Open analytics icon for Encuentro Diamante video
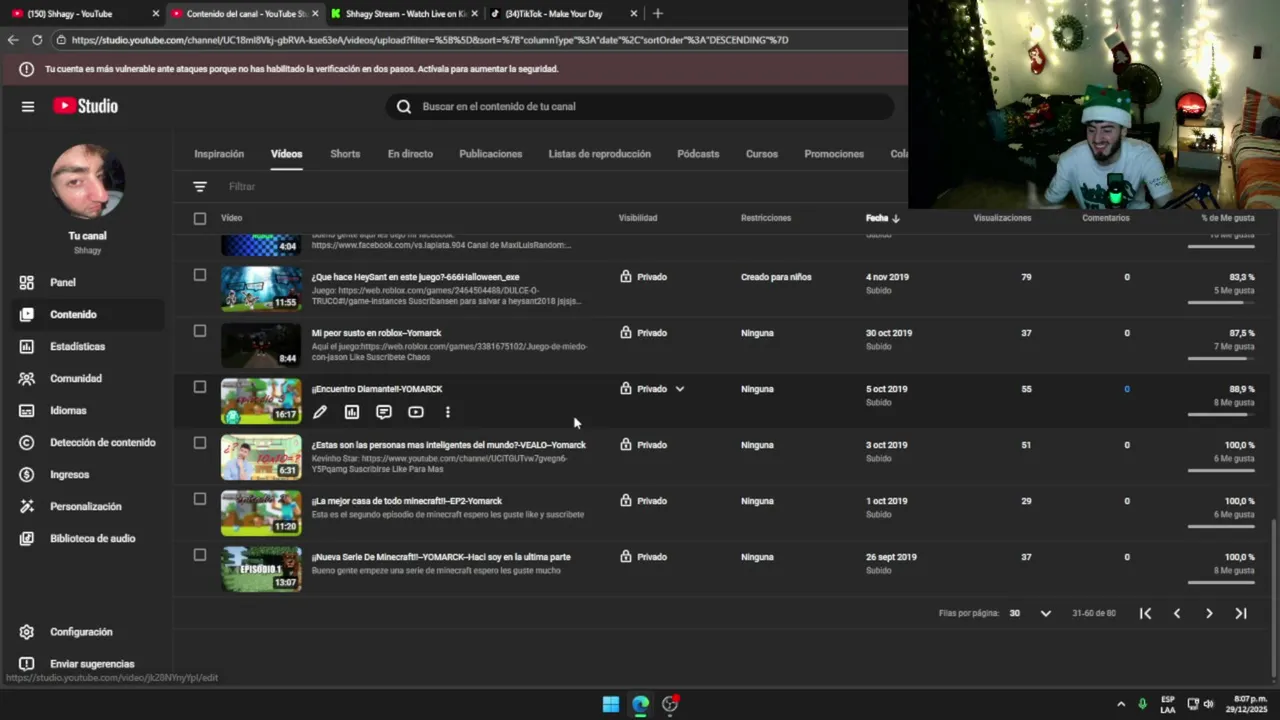The height and width of the screenshot is (720, 1280). (352, 412)
